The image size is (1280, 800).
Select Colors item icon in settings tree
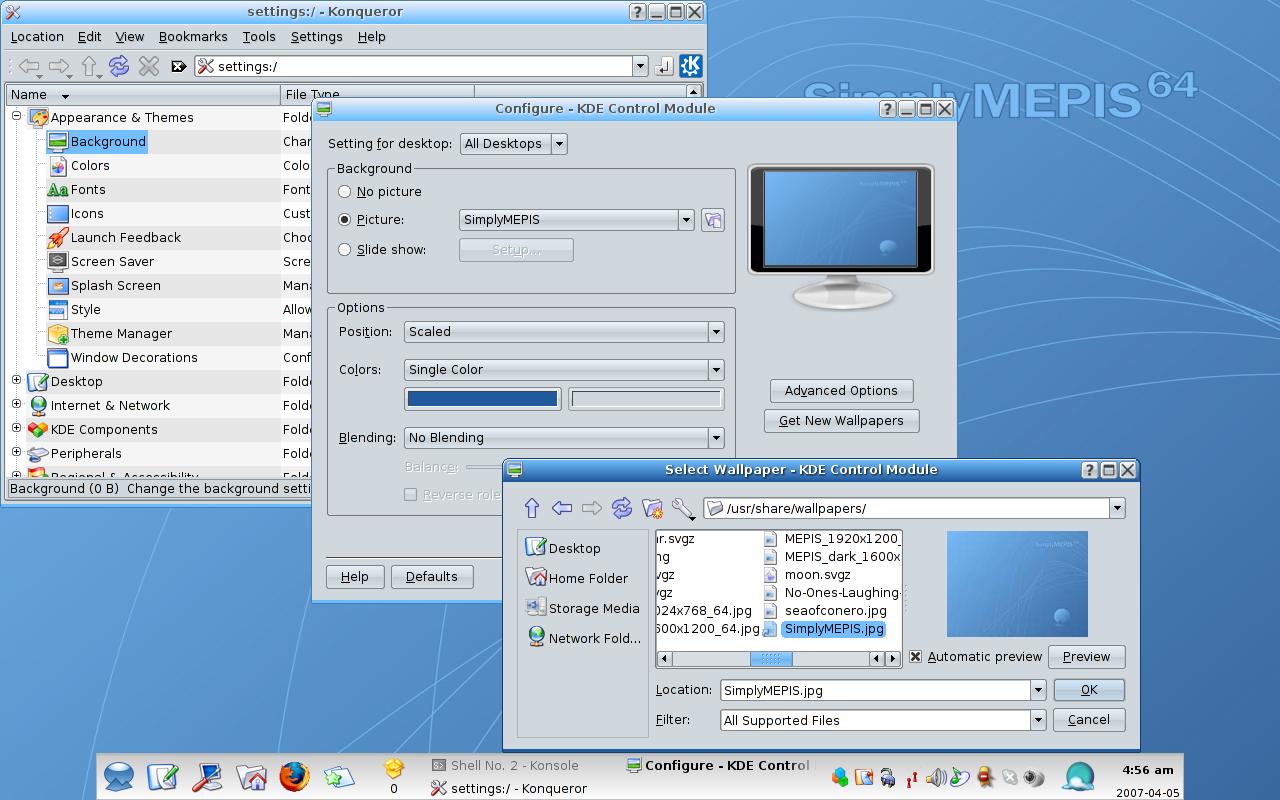tap(58, 166)
